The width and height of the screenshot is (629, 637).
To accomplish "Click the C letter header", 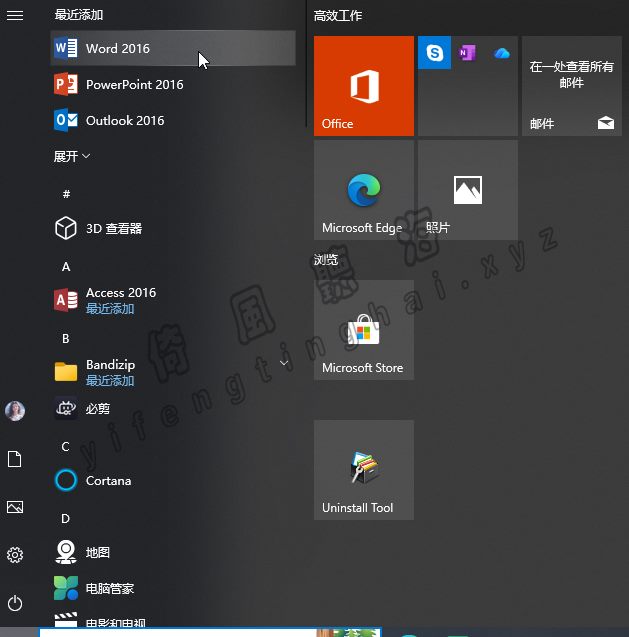I will coord(65,446).
